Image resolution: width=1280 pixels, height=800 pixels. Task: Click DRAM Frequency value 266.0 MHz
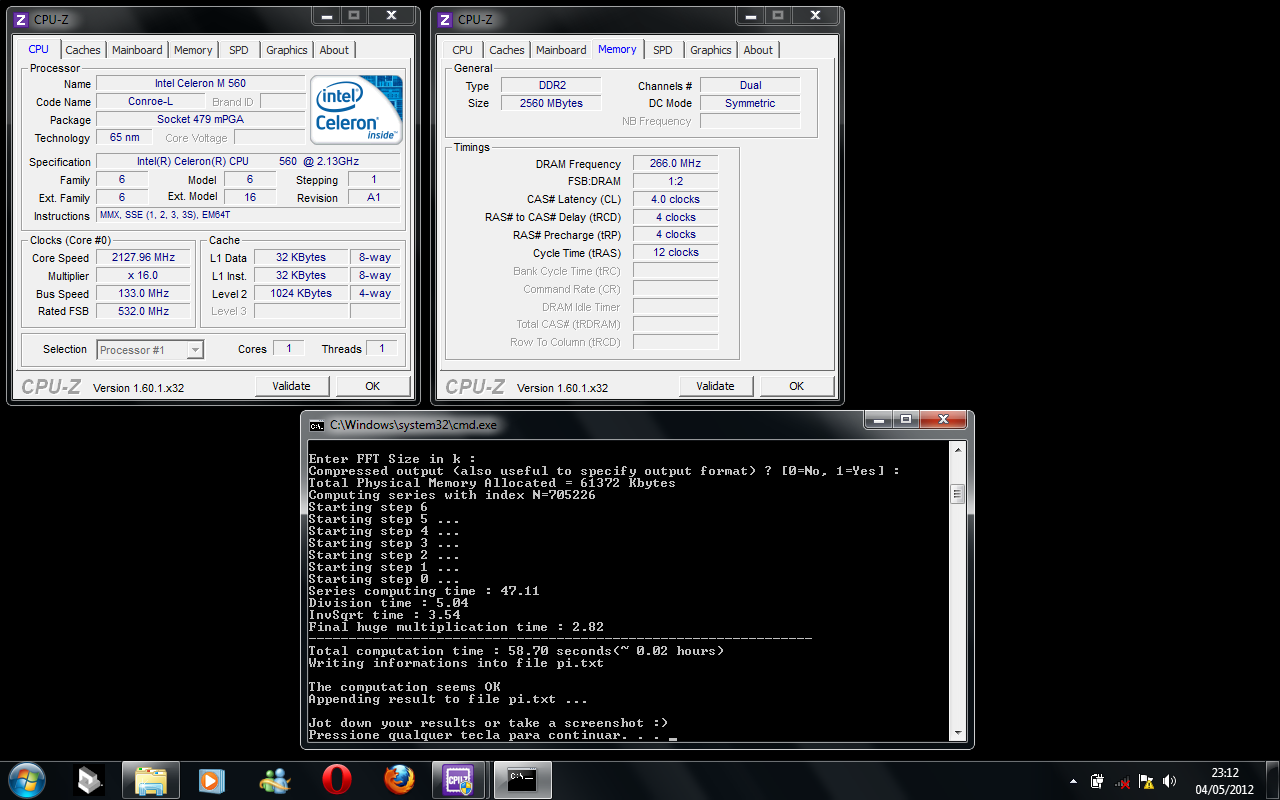675,164
